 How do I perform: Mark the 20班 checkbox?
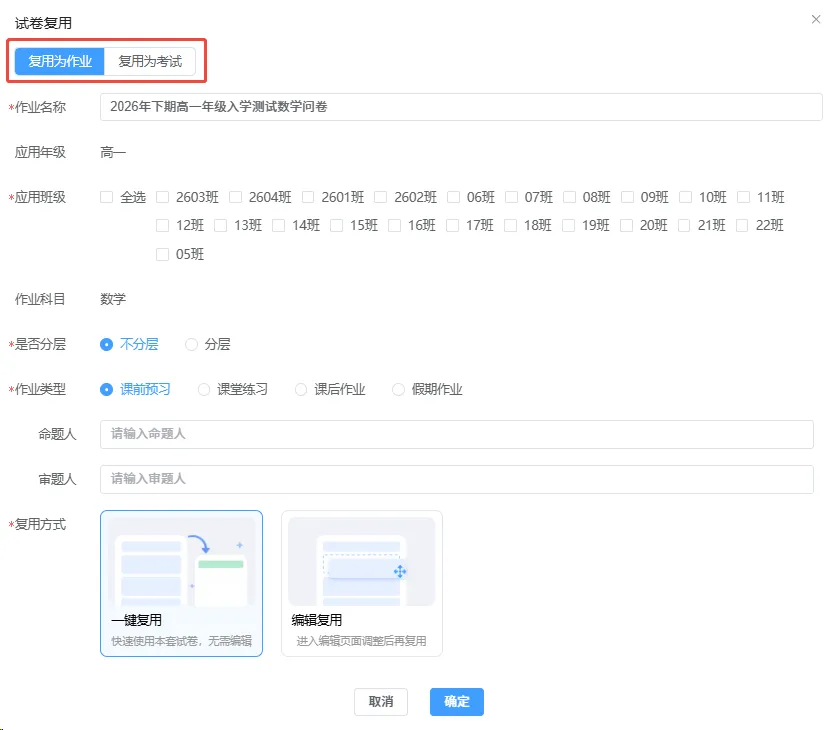click(x=626, y=225)
